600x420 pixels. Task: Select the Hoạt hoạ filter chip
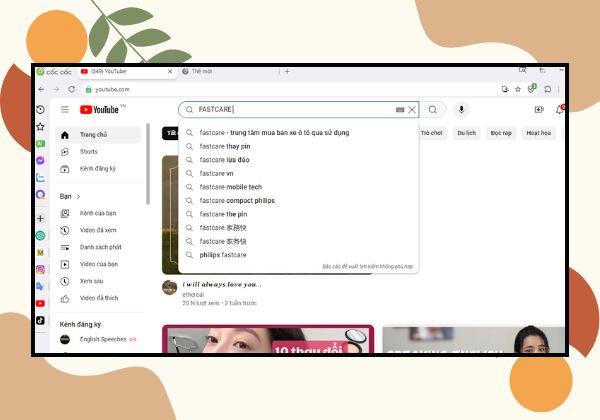tap(538, 133)
